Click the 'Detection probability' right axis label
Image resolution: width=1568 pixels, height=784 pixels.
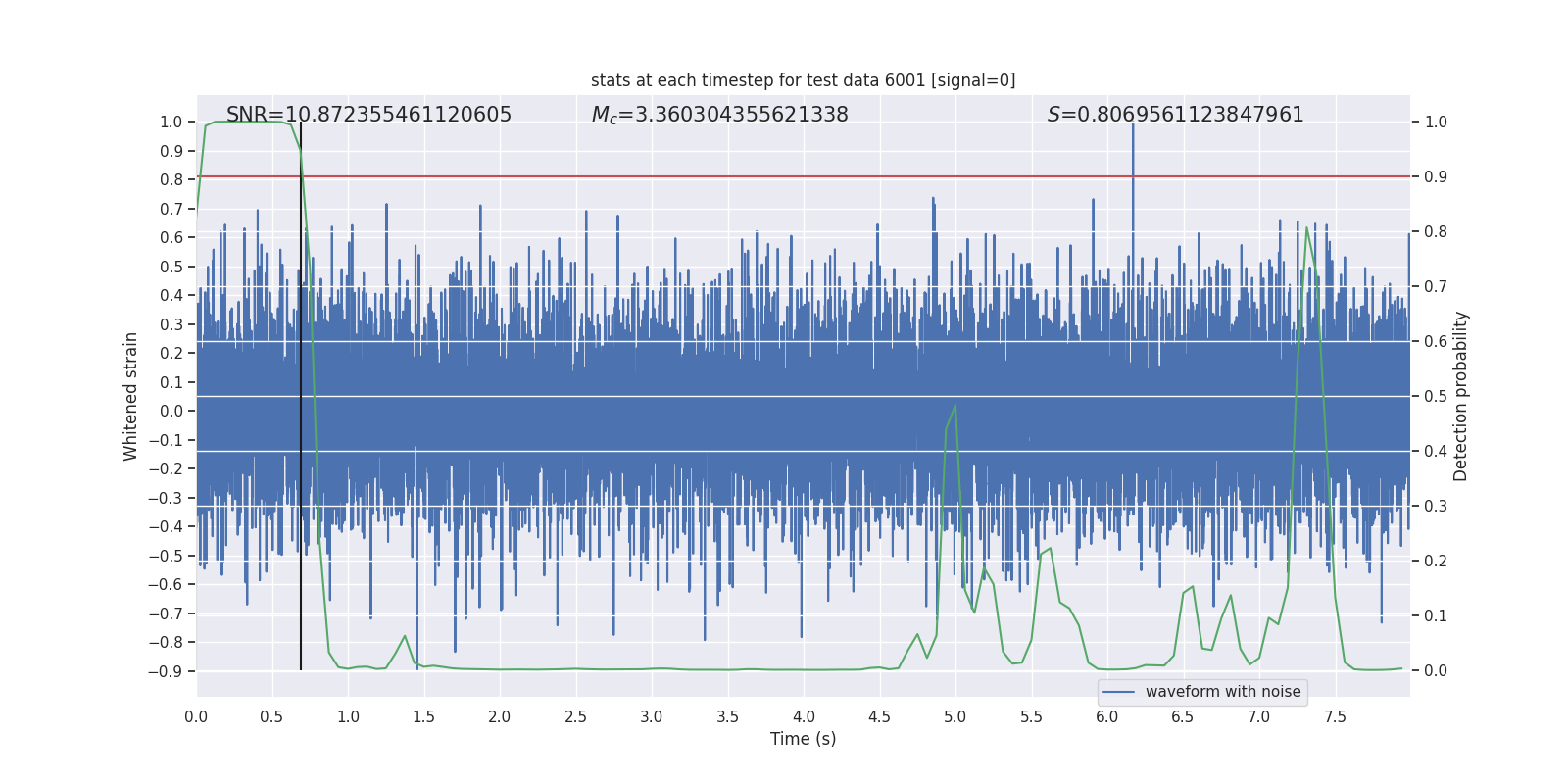point(1461,396)
